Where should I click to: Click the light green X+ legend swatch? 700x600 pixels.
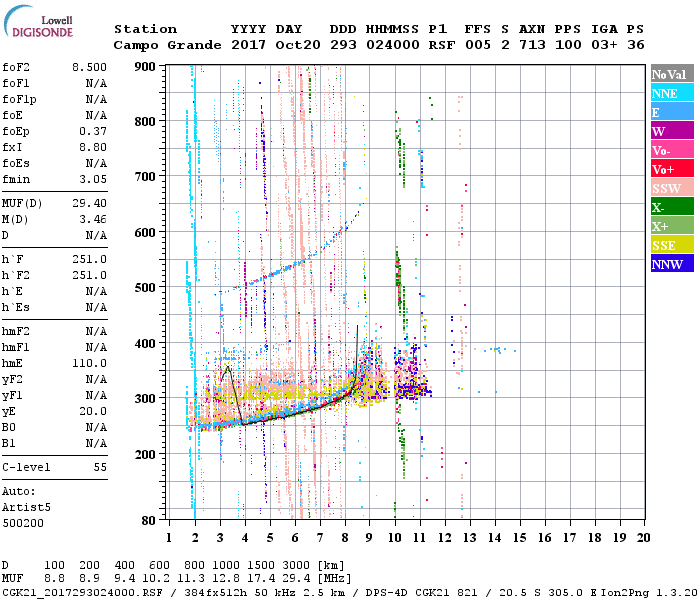click(x=668, y=226)
